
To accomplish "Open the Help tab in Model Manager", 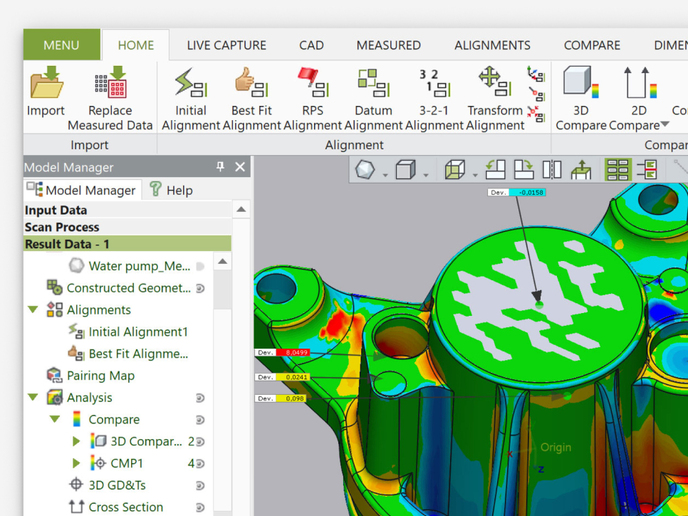I will pyautogui.click(x=171, y=190).
